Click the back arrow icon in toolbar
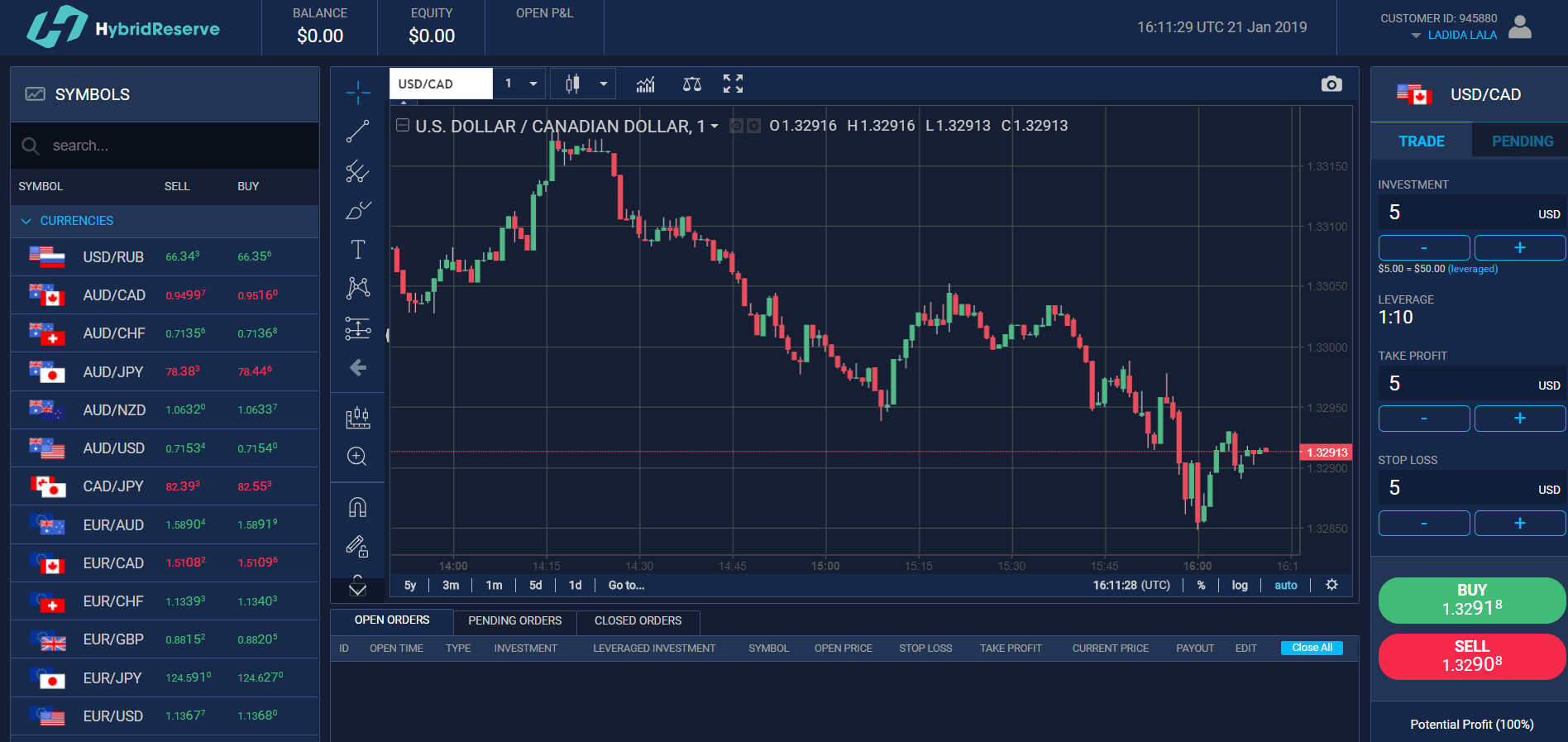Viewport: 1568px width, 742px height. [357, 367]
